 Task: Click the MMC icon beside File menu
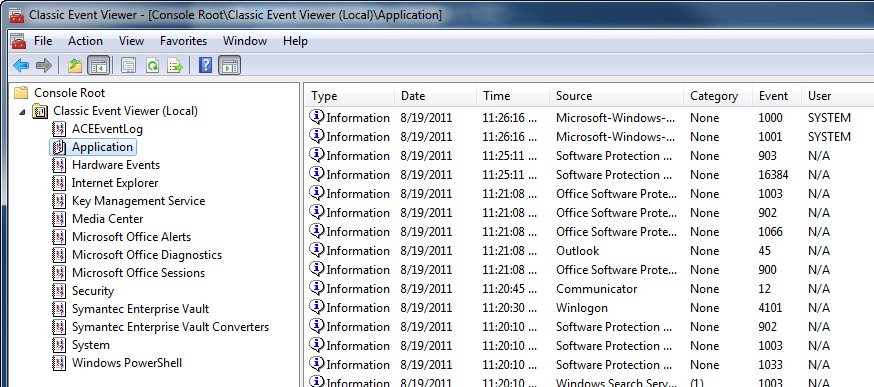(18, 41)
